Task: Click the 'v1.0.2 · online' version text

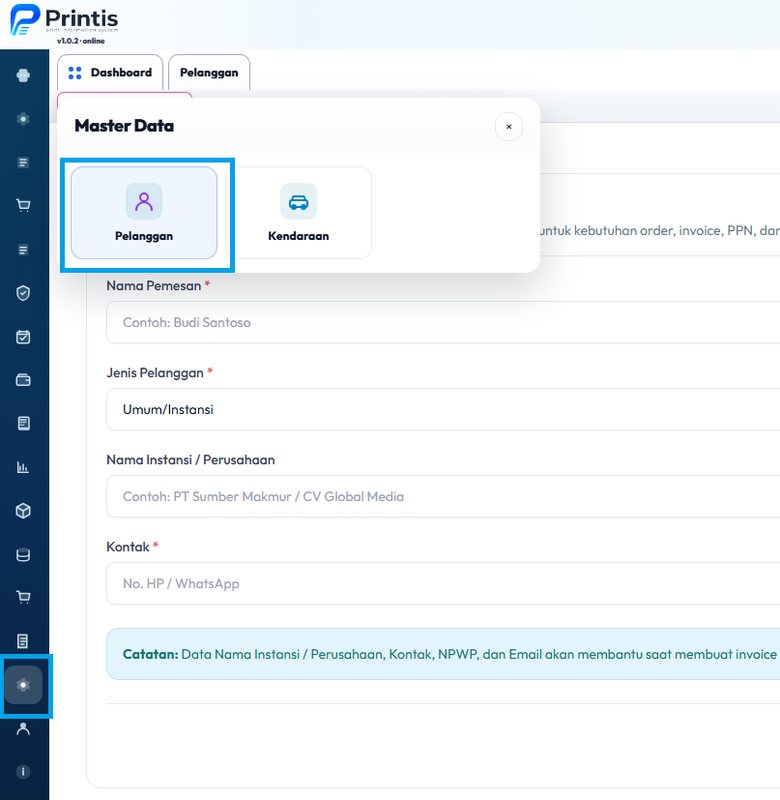Action: pos(81,41)
